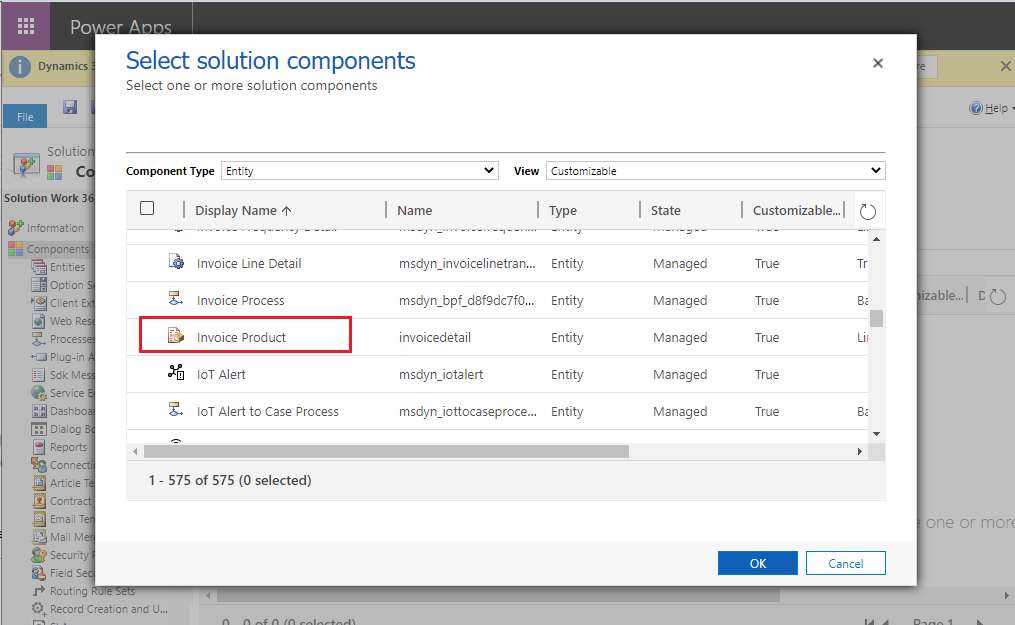Click the vertical scrollbar thumb in grid

tap(876, 318)
